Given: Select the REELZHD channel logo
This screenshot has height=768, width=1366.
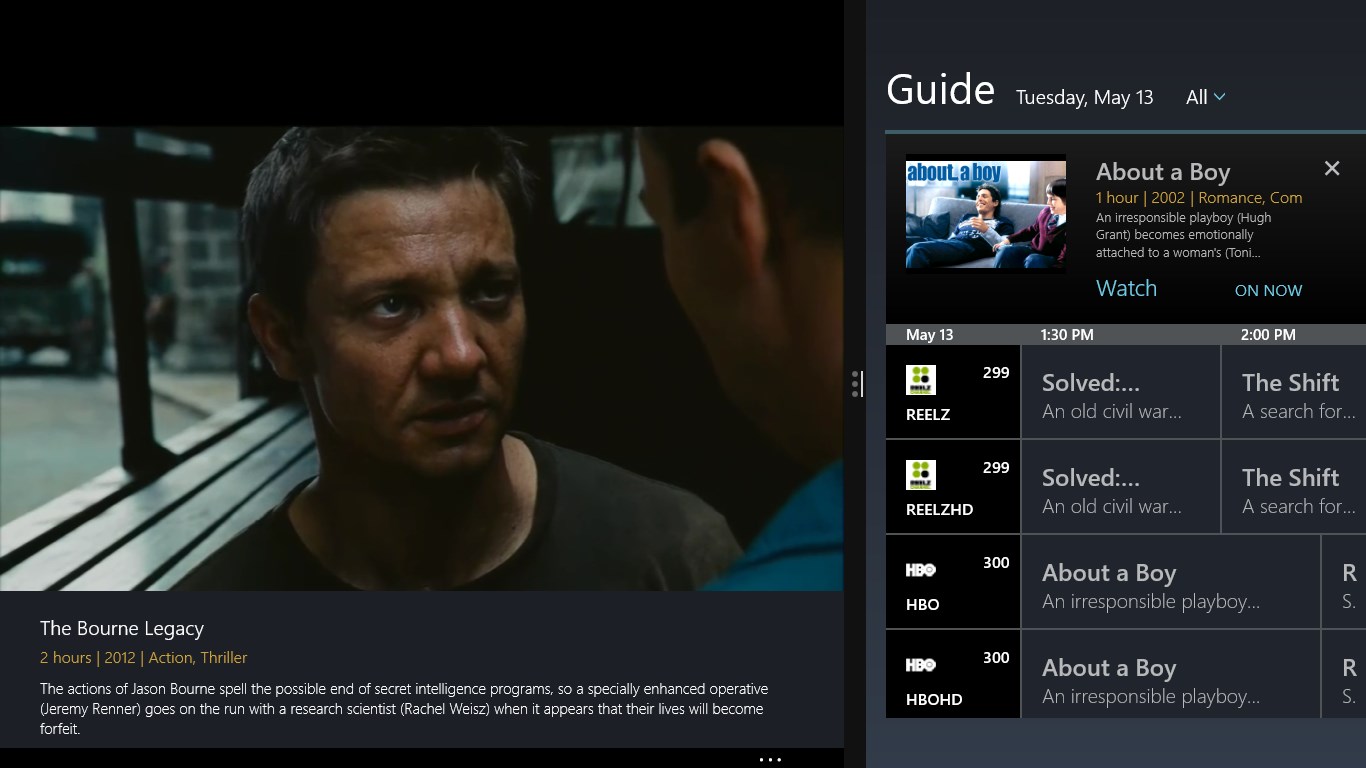Looking at the screenshot, I should click(919, 474).
